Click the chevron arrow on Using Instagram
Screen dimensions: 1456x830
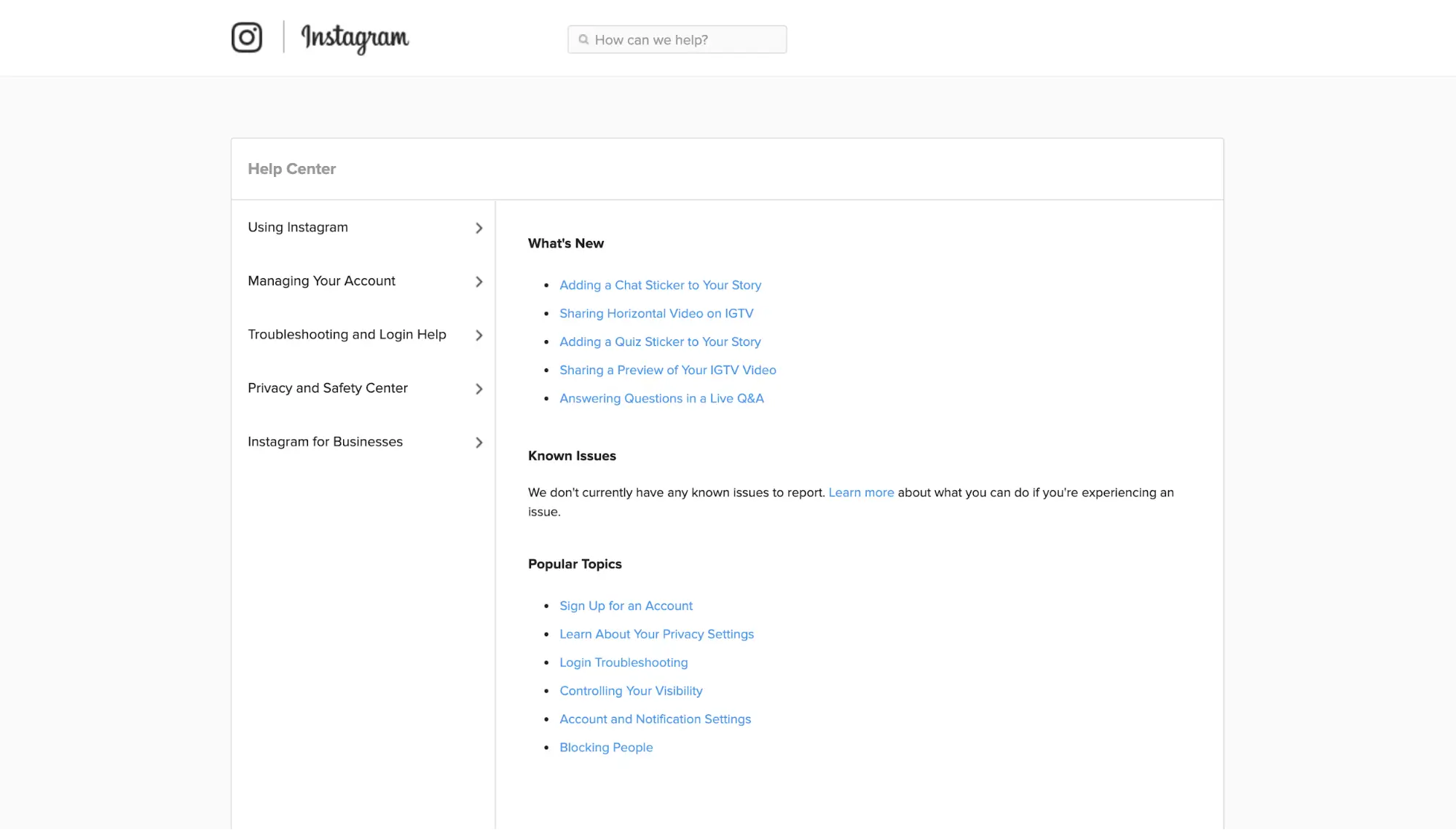click(479, 228)
